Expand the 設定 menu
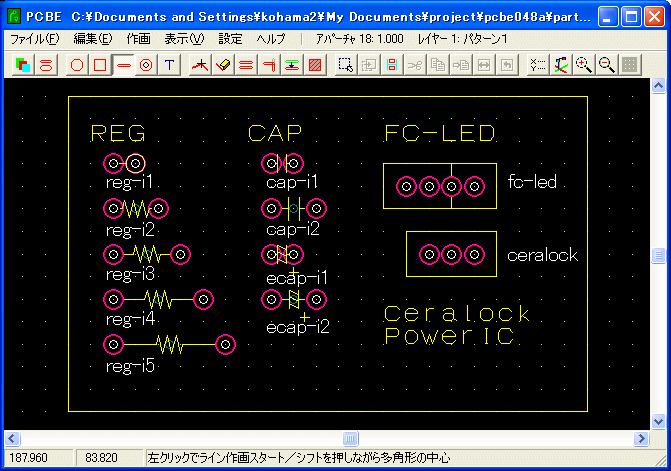The width and height of the screenshot is (671, 471). pos(230,38)
